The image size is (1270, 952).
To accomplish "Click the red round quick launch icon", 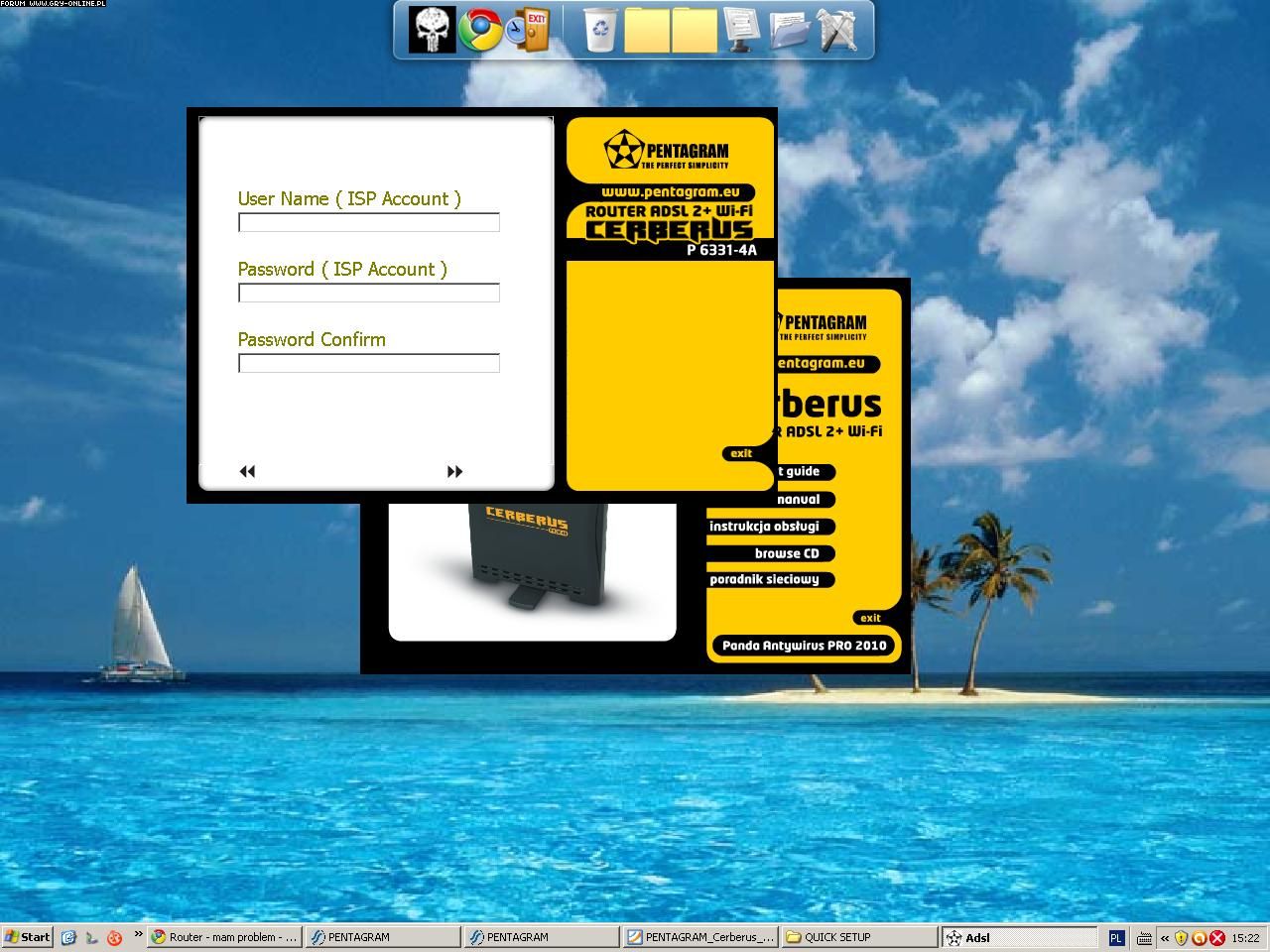I will click(x=114, y=937).
